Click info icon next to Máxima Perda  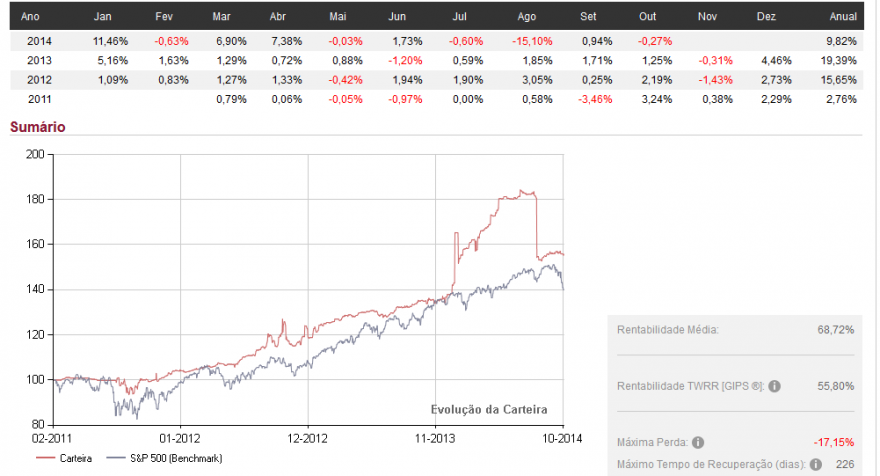click(x=698, y=442)
